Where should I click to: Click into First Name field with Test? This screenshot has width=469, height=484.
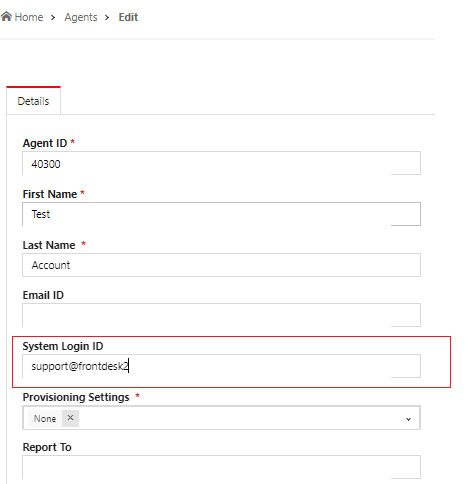(221, 214)
